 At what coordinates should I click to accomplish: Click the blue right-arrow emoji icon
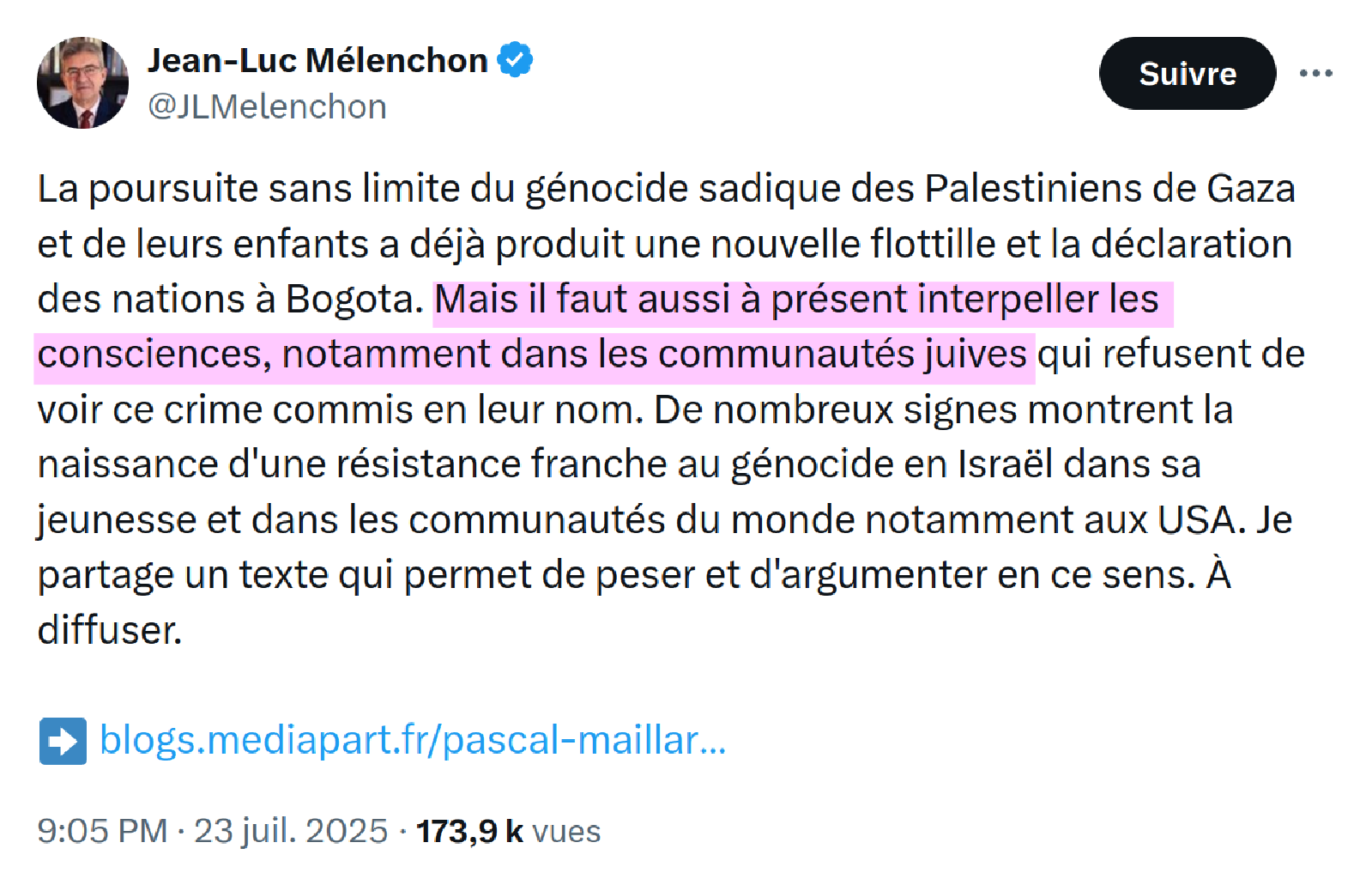(x=63, y=741)
